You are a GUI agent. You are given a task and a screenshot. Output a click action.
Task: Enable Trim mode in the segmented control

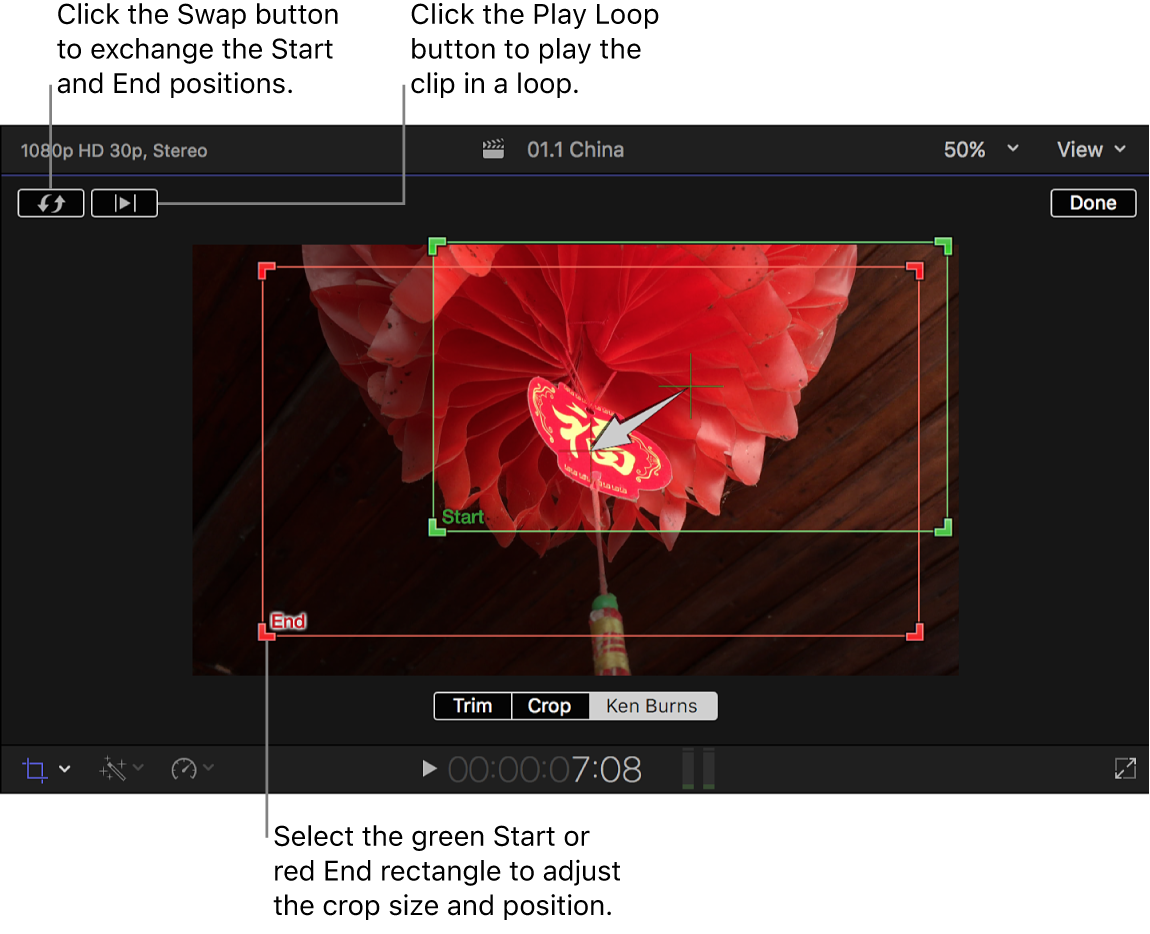click(x=471, y=706)
